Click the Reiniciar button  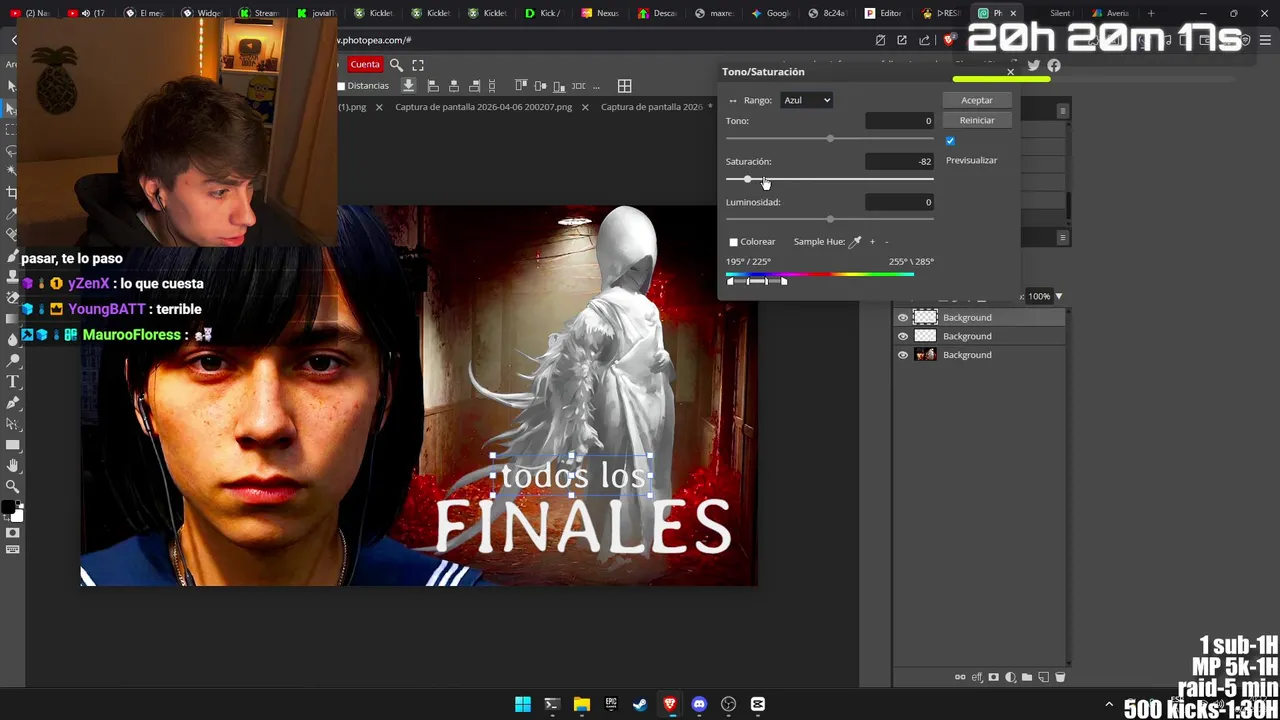click(x=977, y=120)
